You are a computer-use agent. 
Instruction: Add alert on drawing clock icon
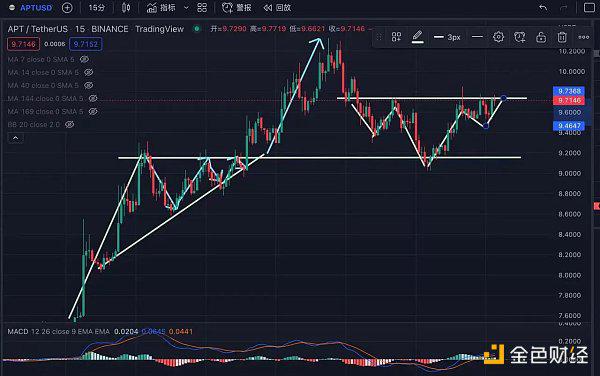click(x=520, y=37)
